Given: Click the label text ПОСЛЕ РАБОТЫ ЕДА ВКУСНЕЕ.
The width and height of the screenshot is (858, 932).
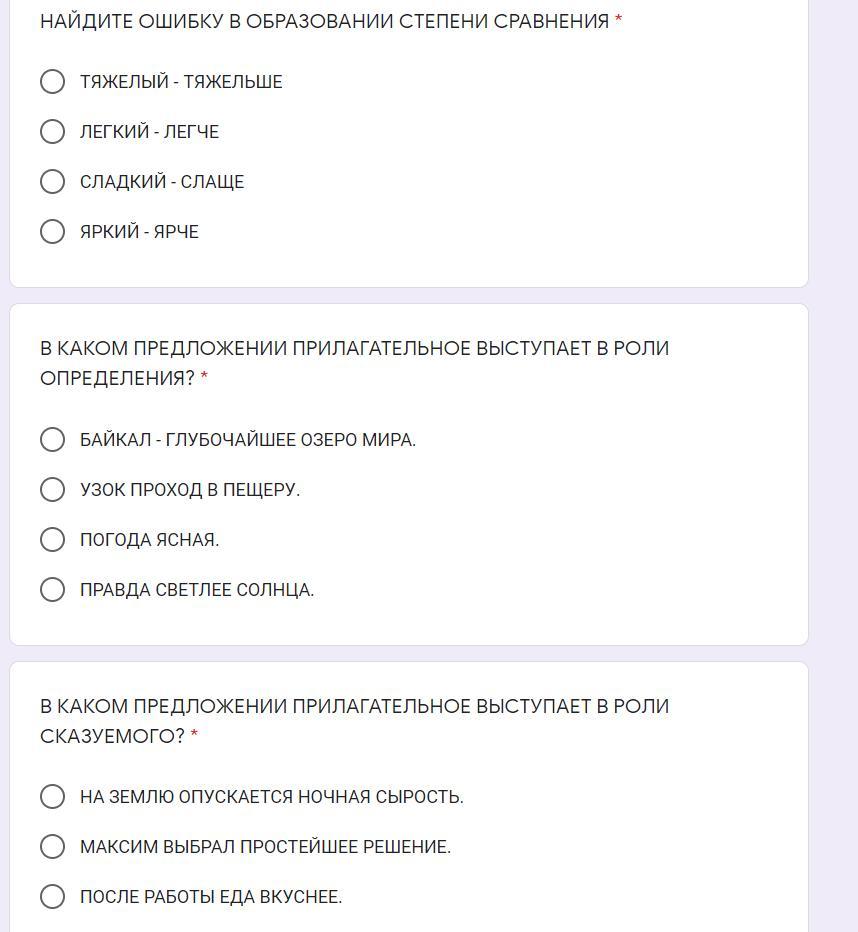Looking at the screenshot, I should (x=211, y=897).
